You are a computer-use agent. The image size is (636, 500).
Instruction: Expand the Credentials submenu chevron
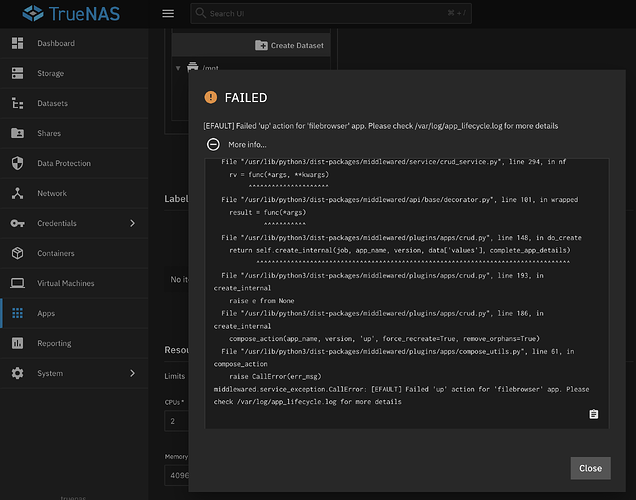pos(133,223)
